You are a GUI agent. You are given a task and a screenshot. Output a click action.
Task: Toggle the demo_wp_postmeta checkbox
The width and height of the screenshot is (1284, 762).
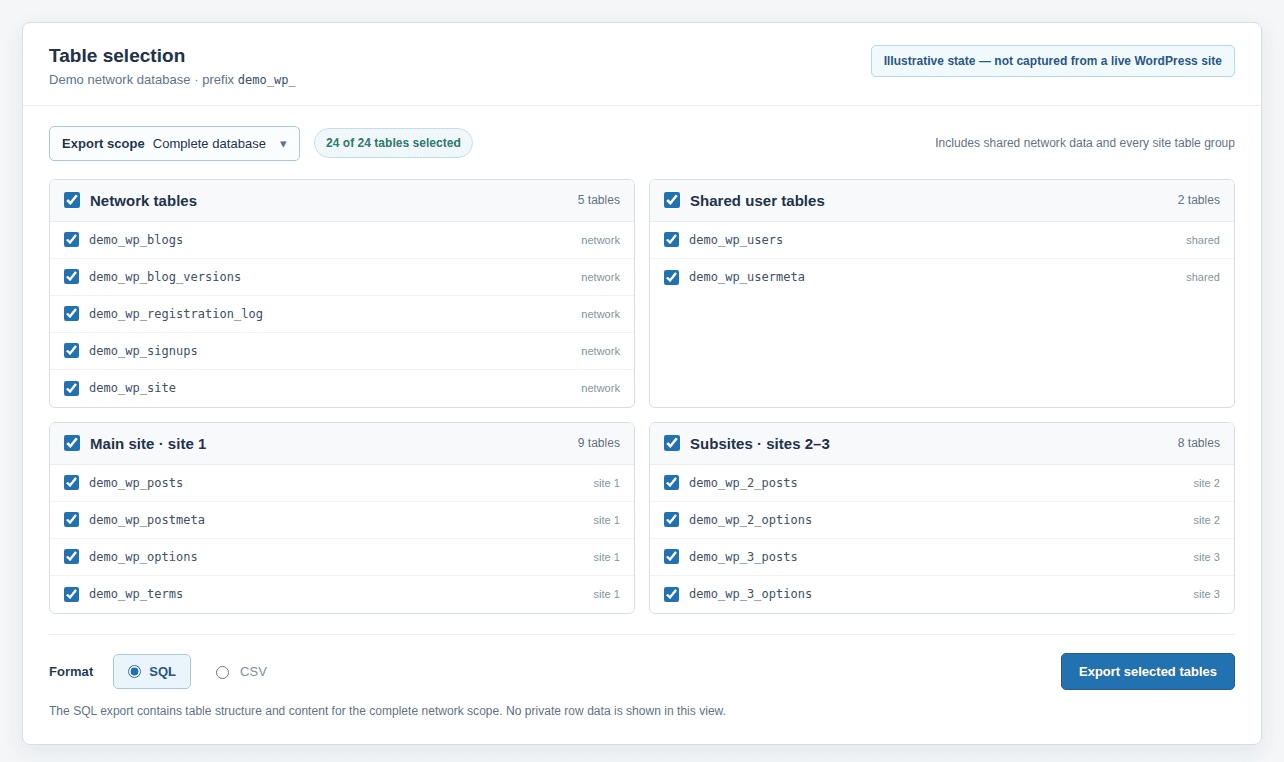(71, 520)
